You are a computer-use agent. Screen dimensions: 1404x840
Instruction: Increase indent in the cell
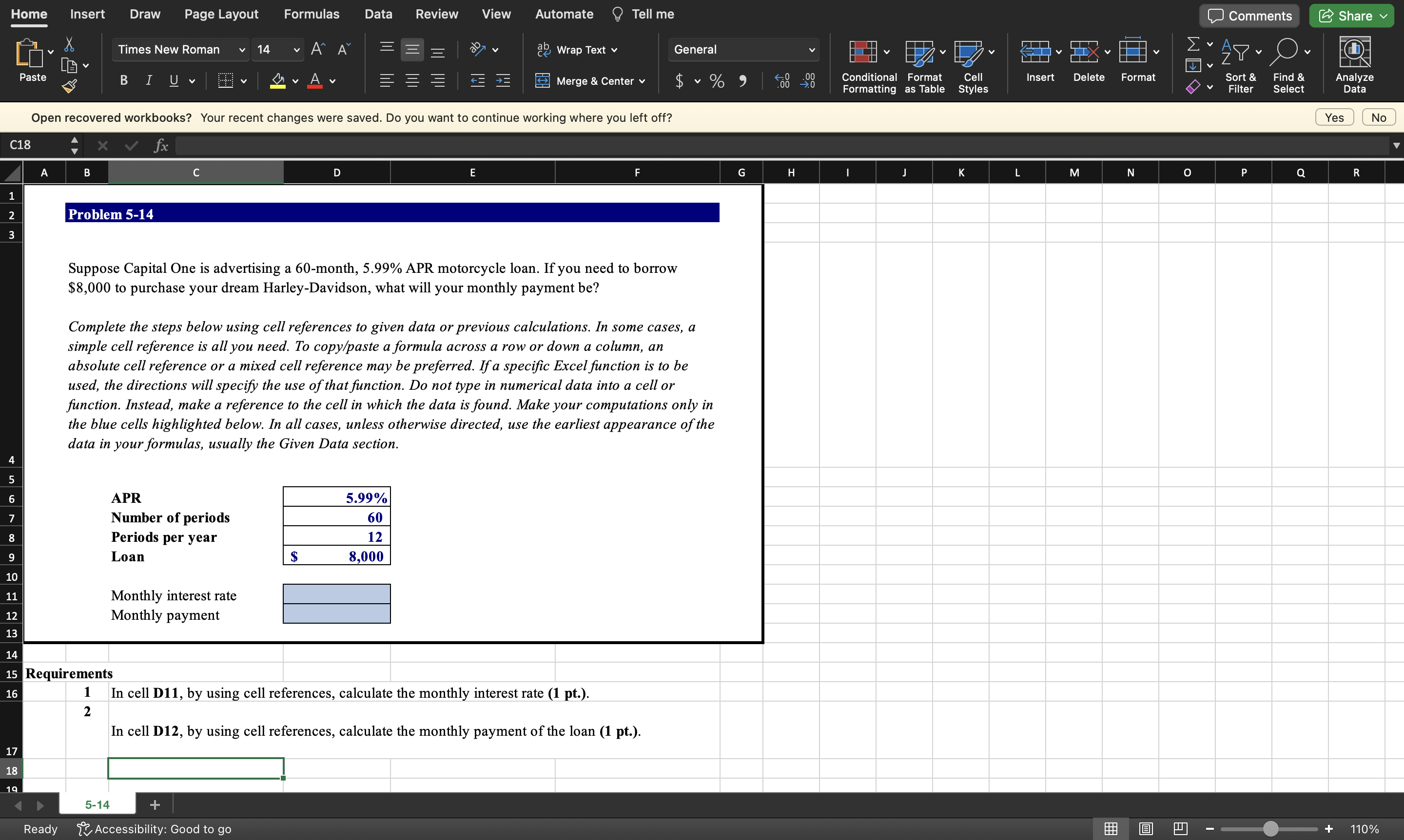click(x=503, y=80)
